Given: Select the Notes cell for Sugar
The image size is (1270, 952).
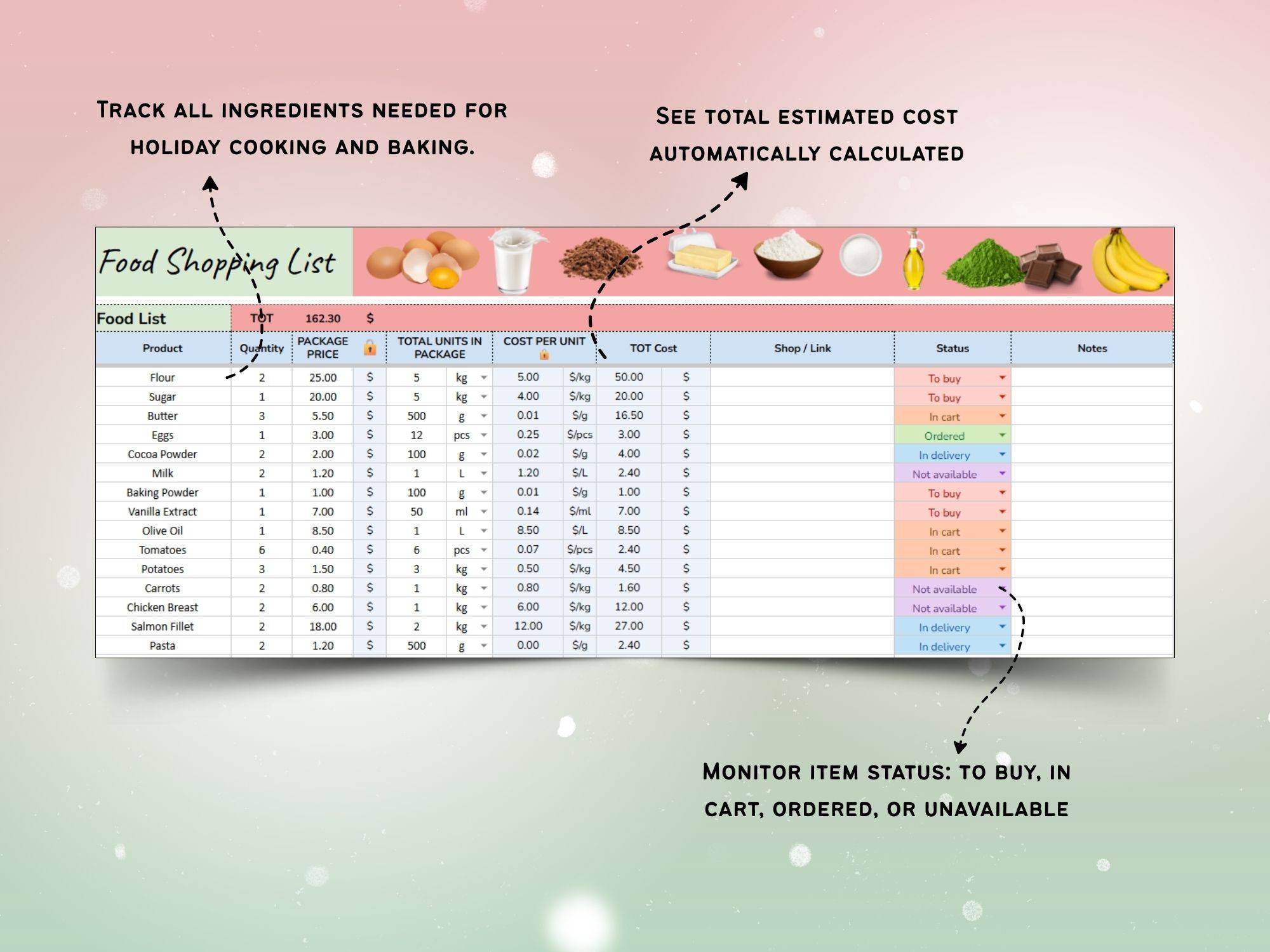Looking at the screenshot, I should tap(1092, 397).
